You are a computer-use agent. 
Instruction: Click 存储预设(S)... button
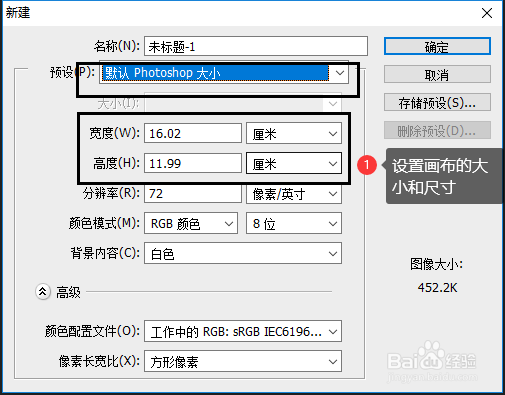tap(437, 102)
